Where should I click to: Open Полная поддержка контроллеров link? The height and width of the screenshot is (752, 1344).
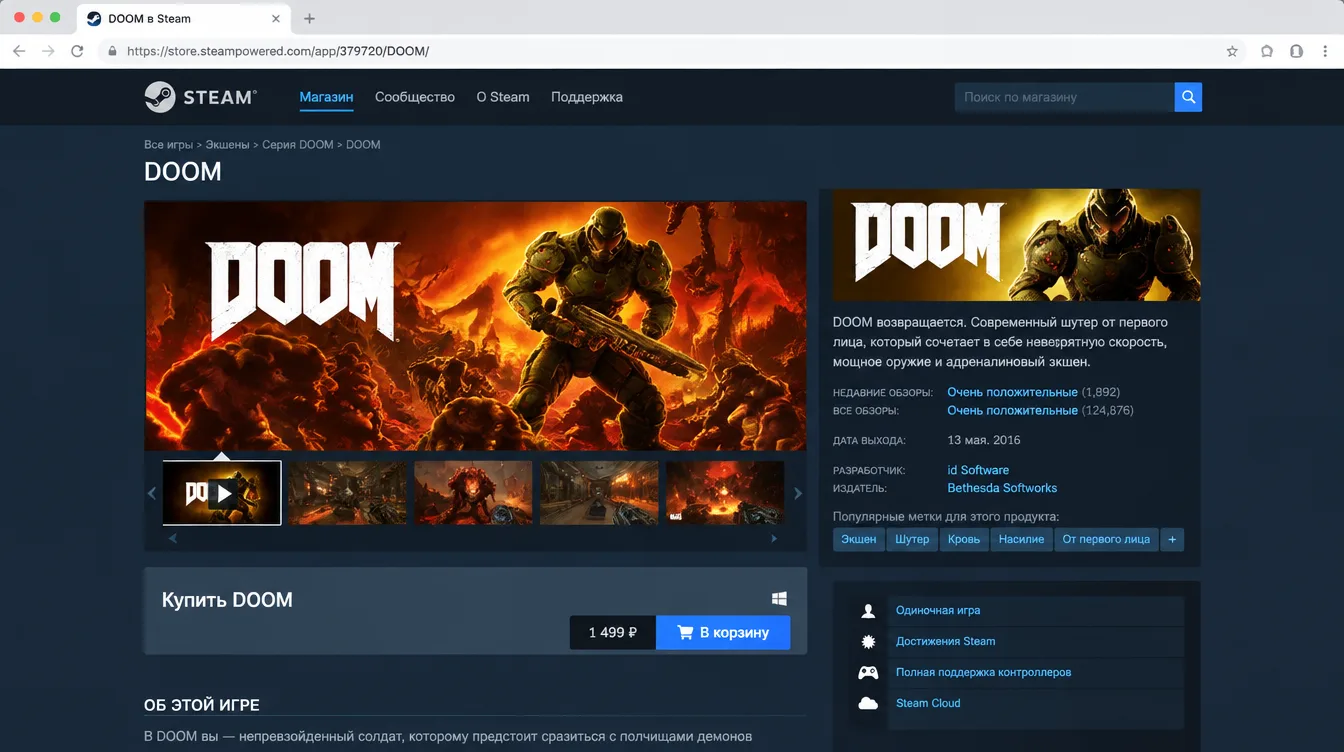tap(983, 673)
